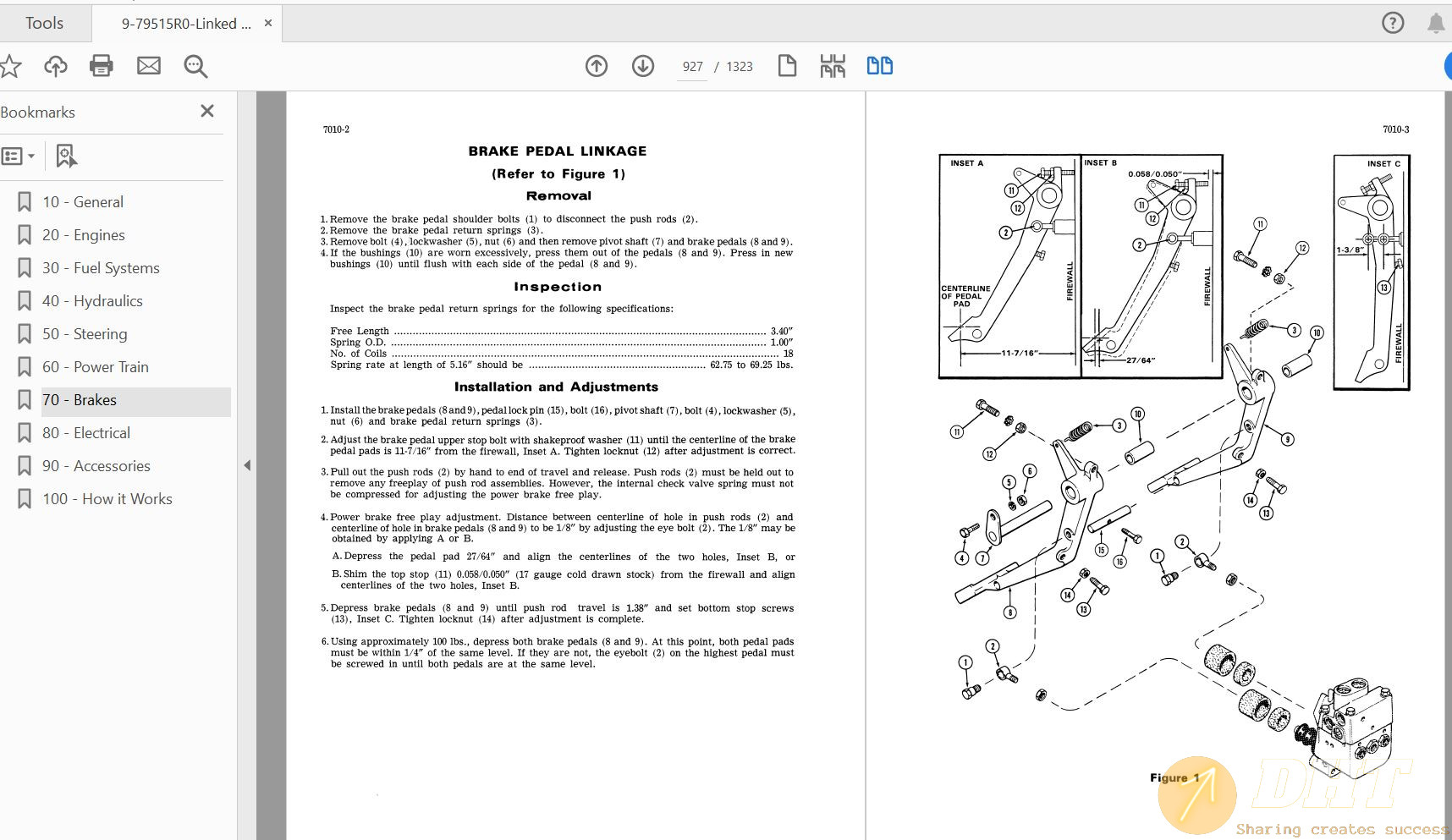Go to the previous page with up arrow
This screenshot has width=1452, height=840.
pos(597,65)
